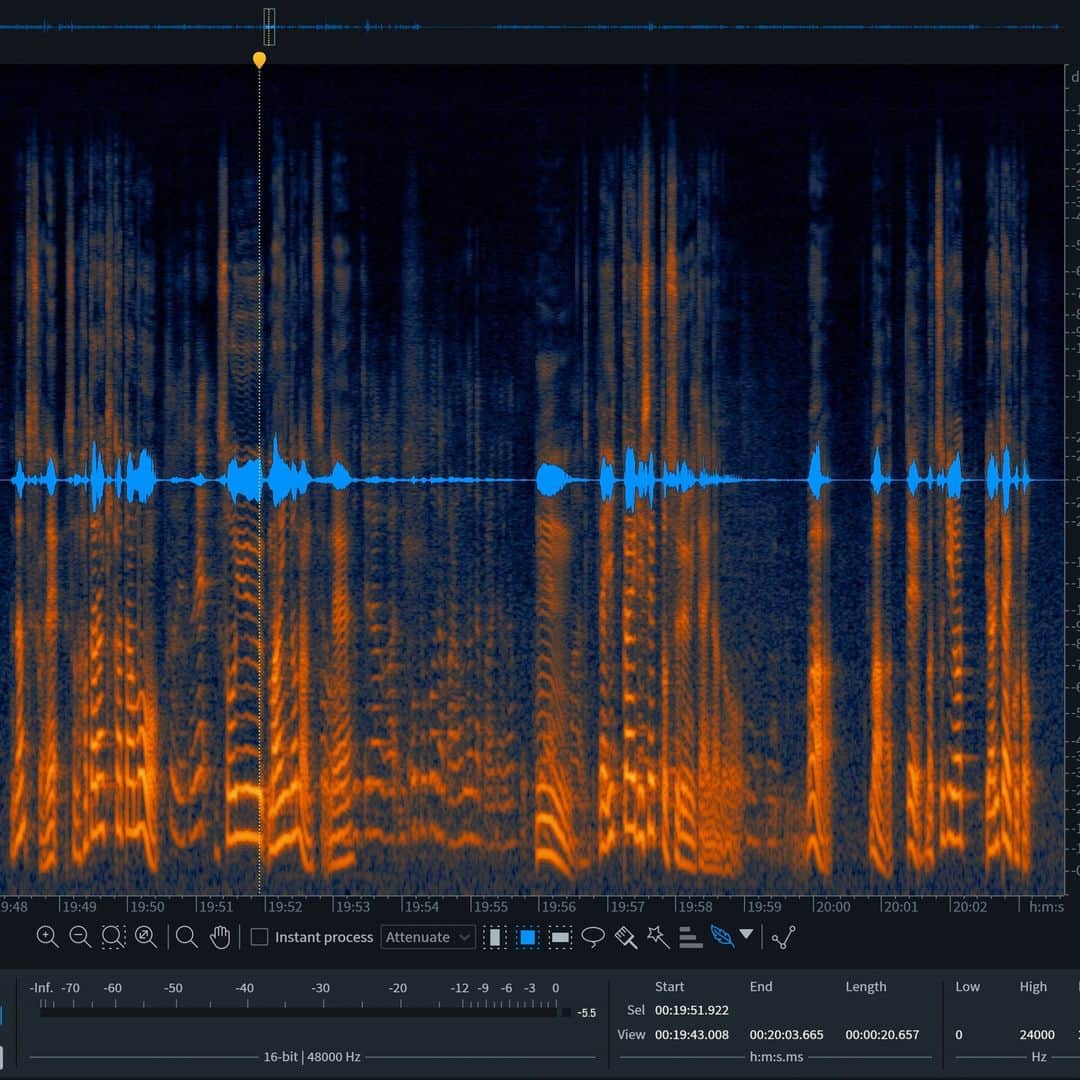
Task: Open the Attenuate mode dropdown
Action: (x=428, y=937)
